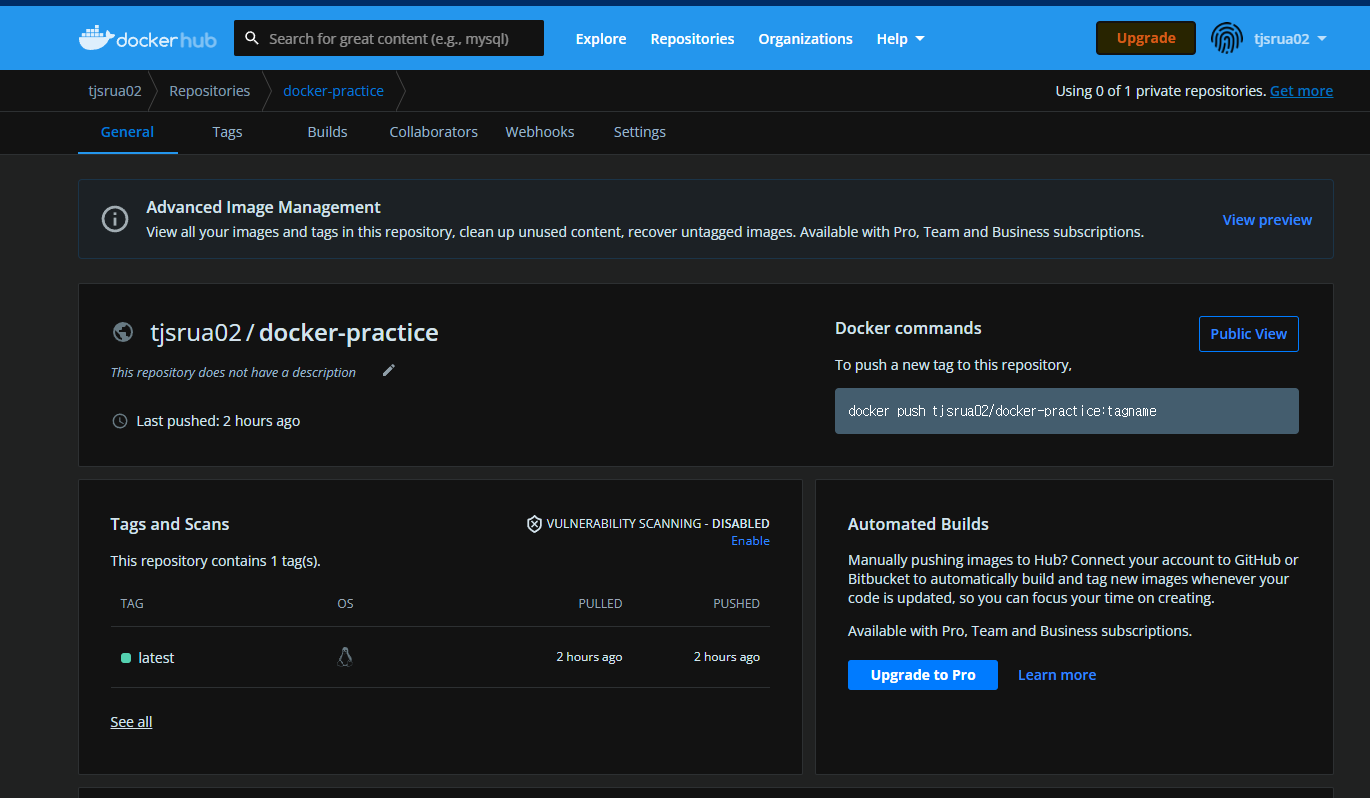Select the General tab

click(127, 132)
